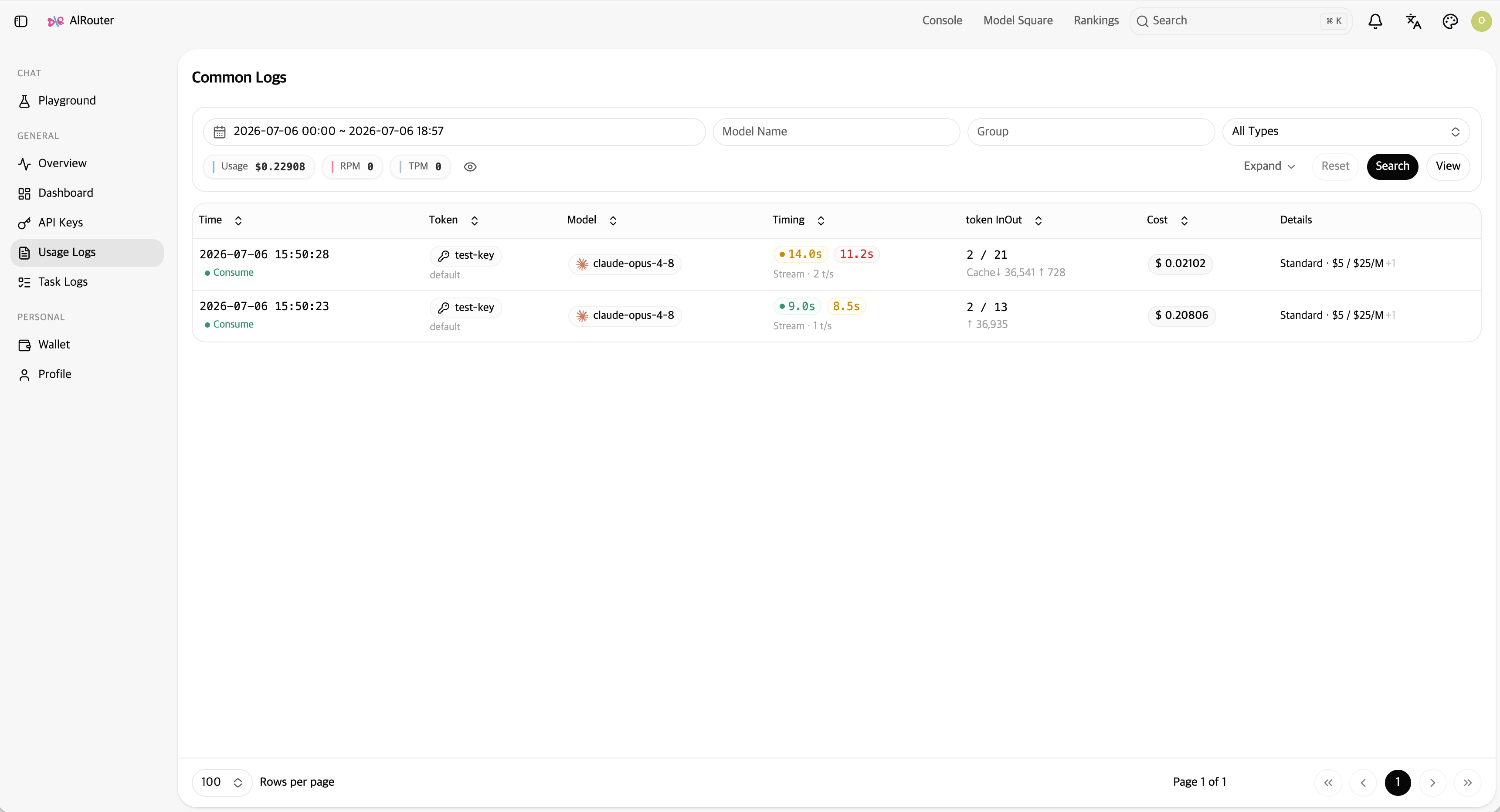The width and height of the screenshot is (1500, 812).
Task: Click the 8.5s timing badge
Action: [846, 306]
